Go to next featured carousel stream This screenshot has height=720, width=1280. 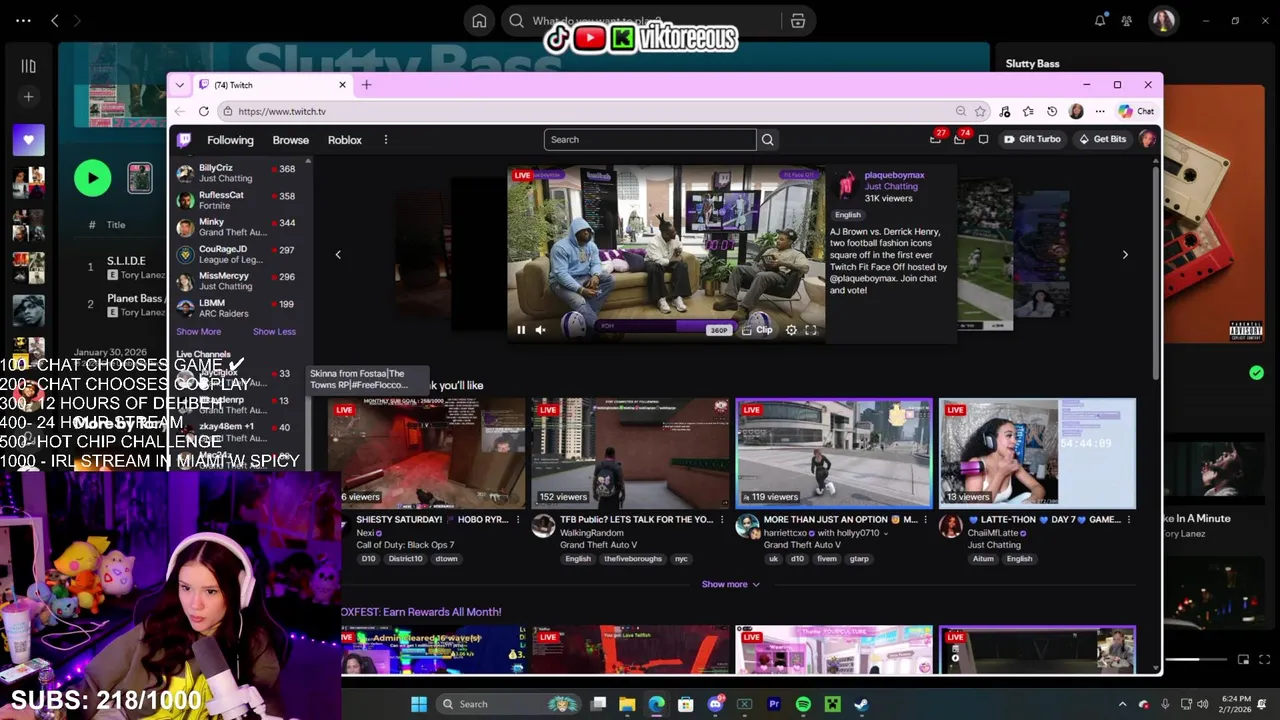click(1125, 255)
